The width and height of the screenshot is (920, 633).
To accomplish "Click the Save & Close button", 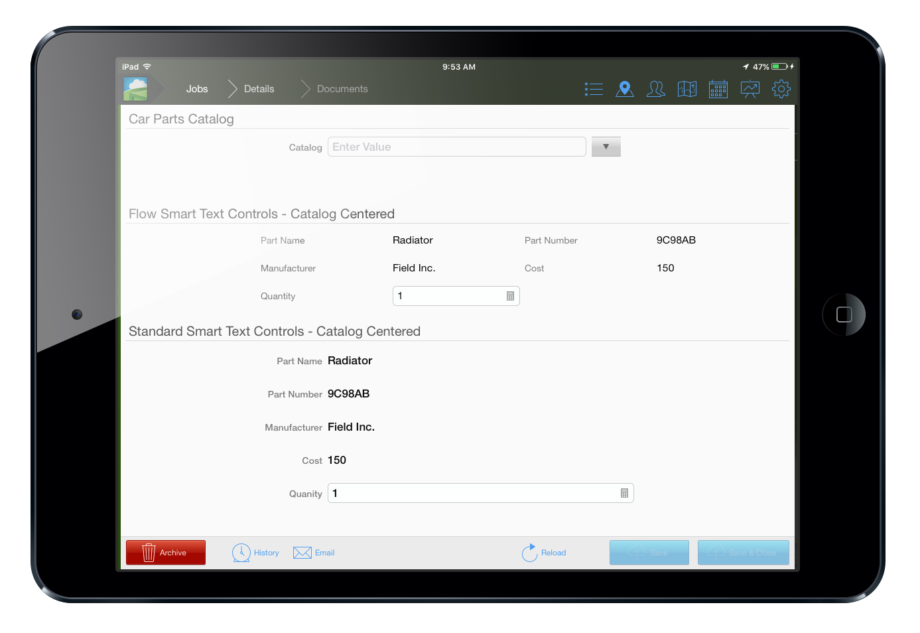I will (743, 553).
